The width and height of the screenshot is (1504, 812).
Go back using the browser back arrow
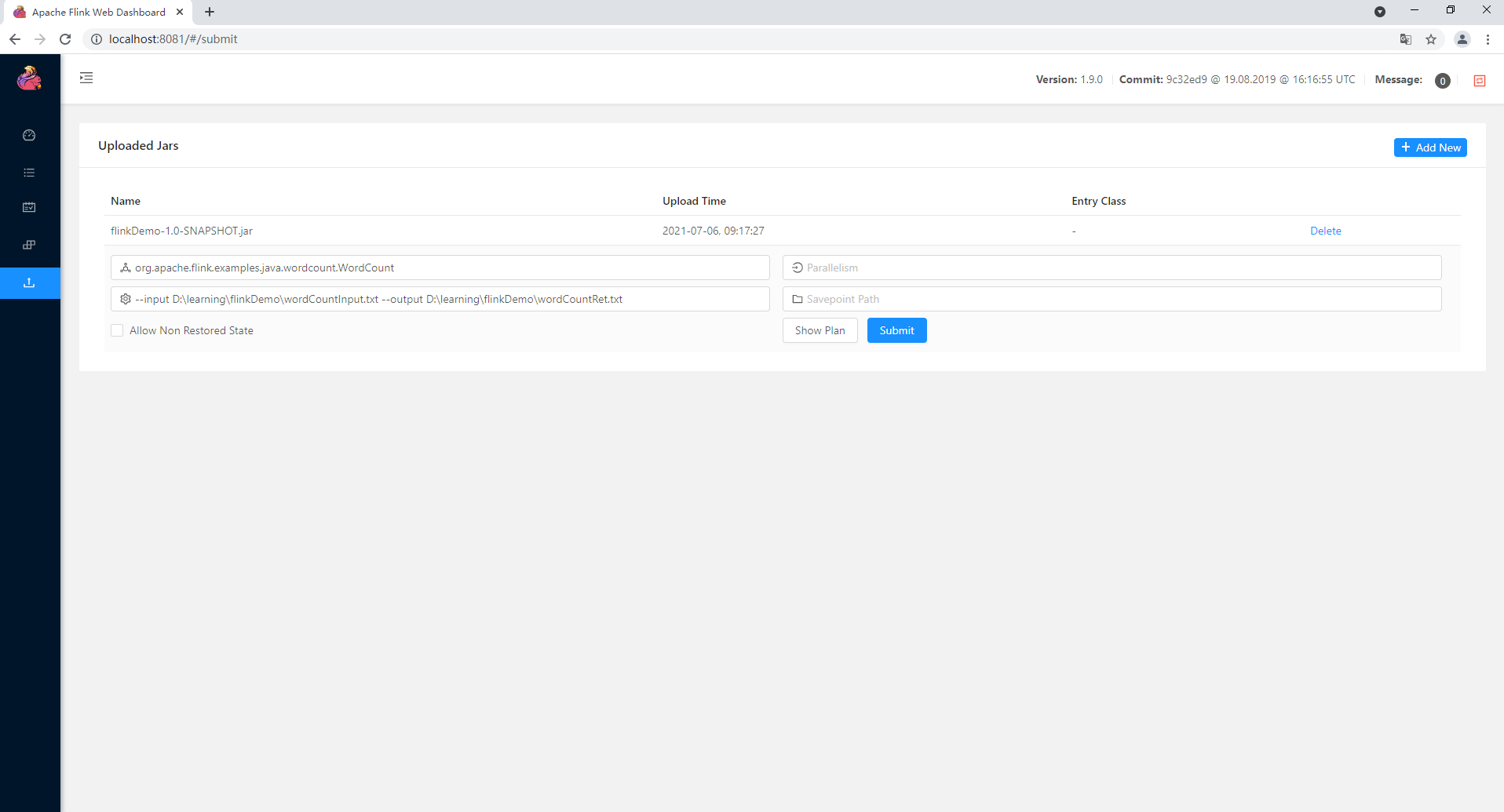[15, 39]
